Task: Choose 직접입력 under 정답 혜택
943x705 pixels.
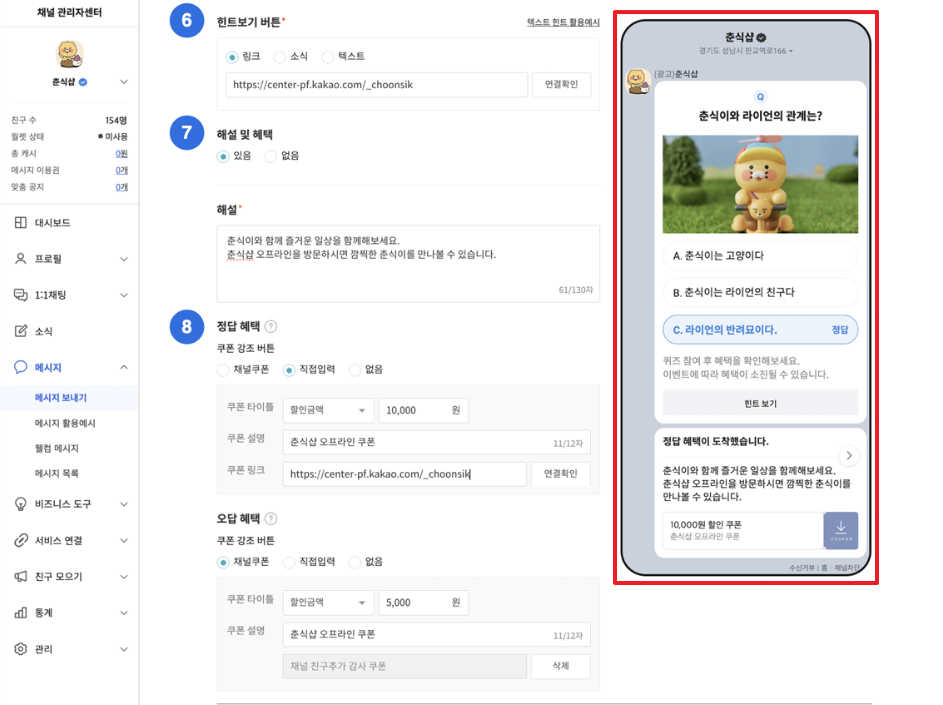Action: pyautogui.click(x=289, y=370)
